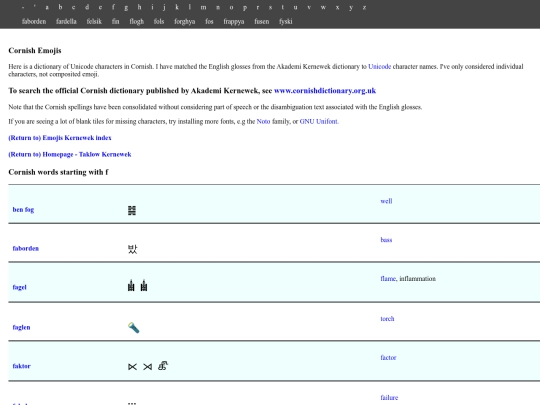Go to the fyski section shortcut
This screenshot has width=540, height=405.
(285, 22)
